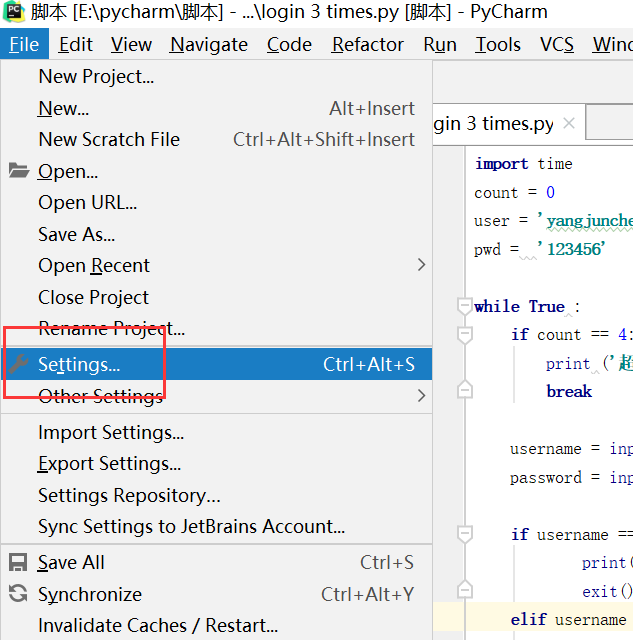Expand the Open Recent submenu arrow
Viewport: 633px width, 640px height.
(x=422, y=265)
